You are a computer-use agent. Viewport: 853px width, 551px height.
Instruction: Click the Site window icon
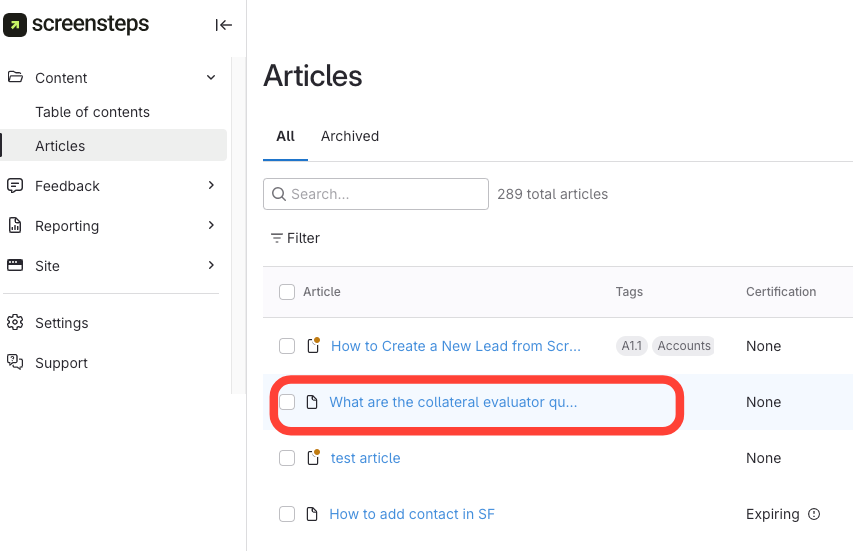[x=15, y=265]
